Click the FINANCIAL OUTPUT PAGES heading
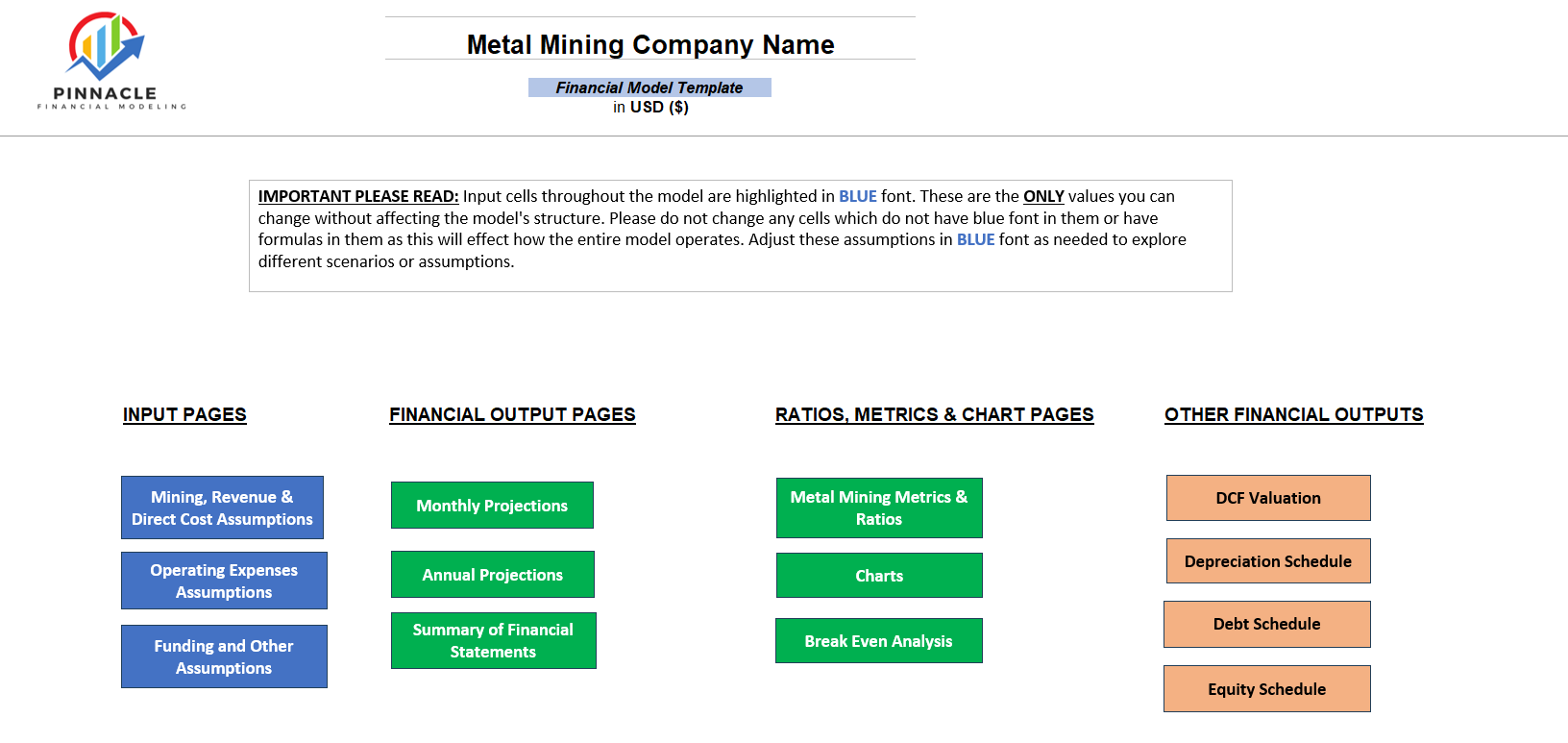 click(x=512, y=414)
